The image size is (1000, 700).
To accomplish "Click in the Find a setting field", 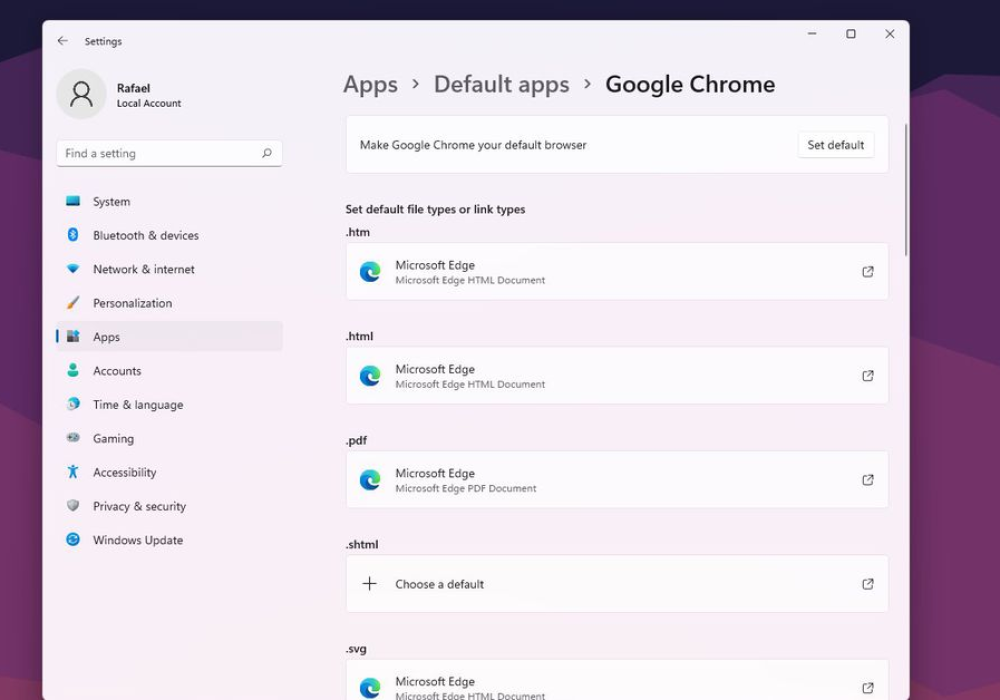I will [169, 153].
